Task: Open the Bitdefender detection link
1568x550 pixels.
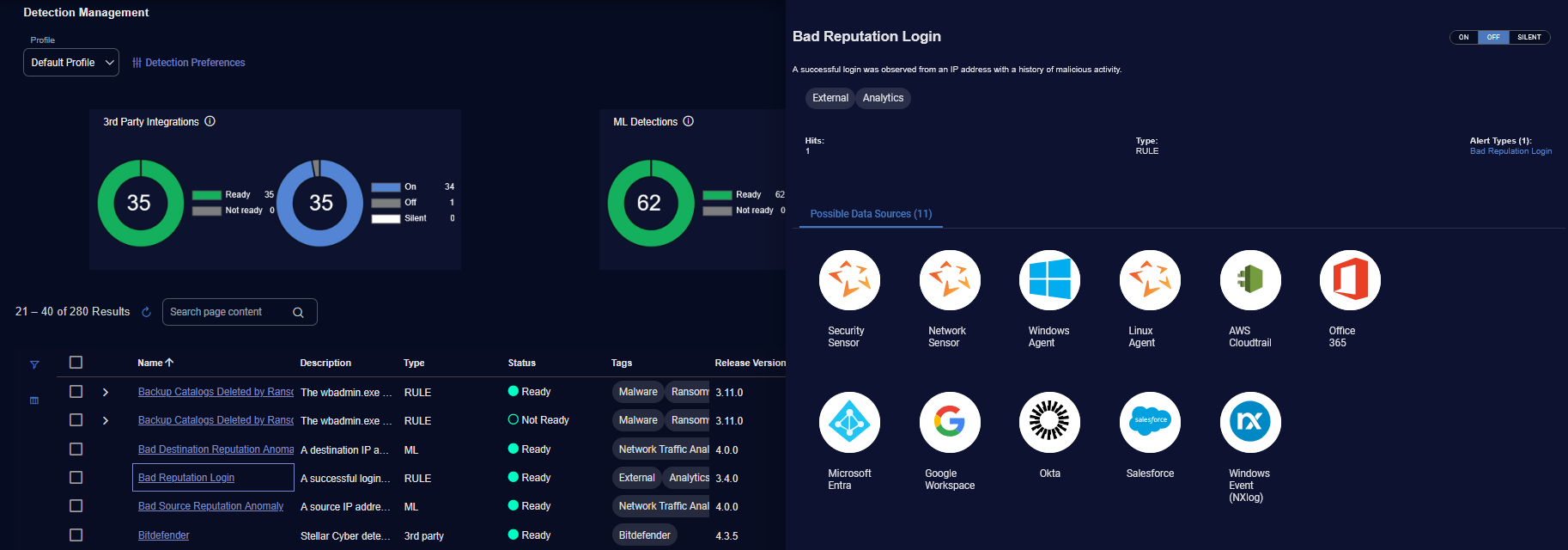Action: coord(163,535)
